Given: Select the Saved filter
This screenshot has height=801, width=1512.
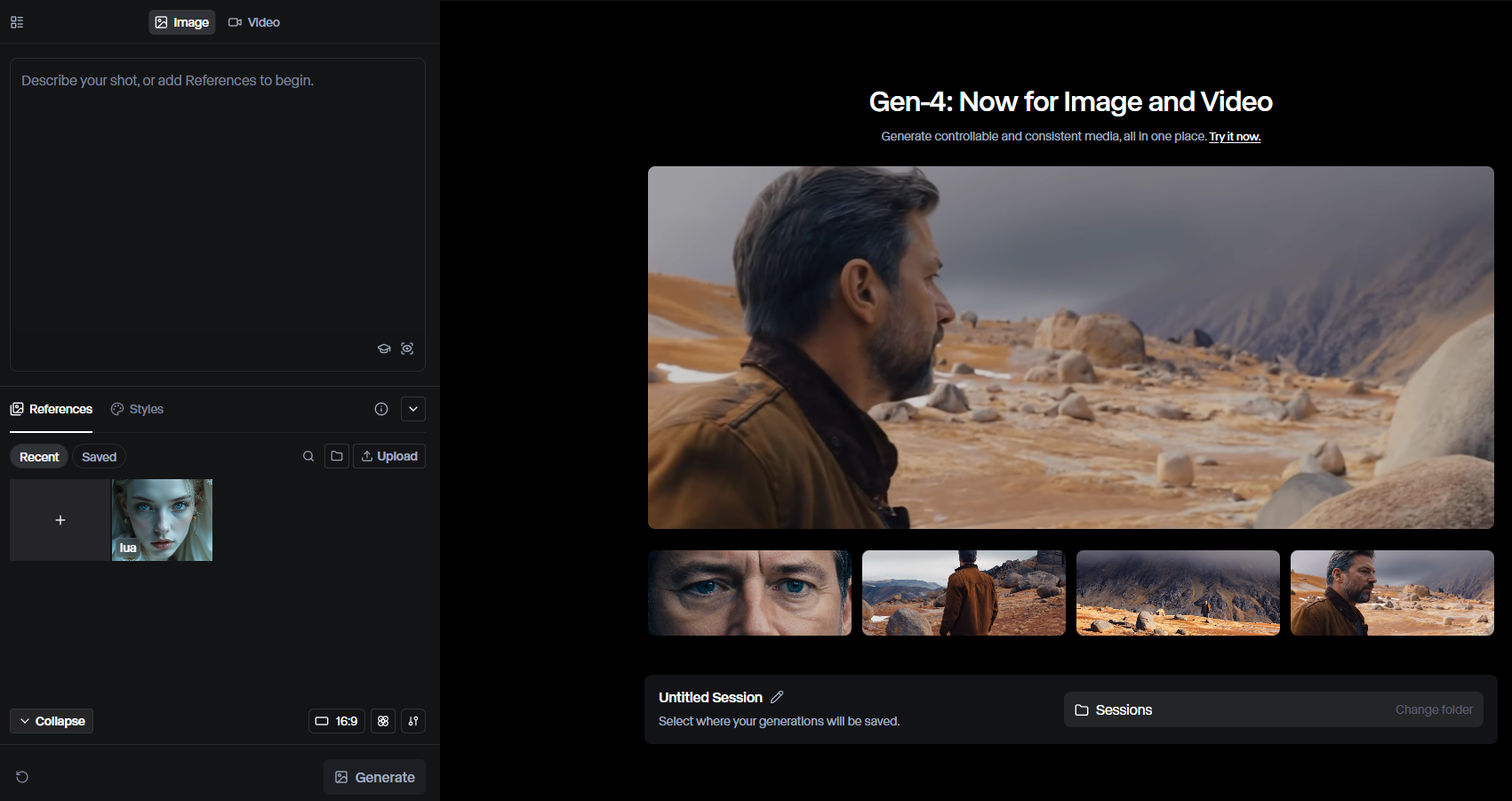Looking at the screenshot, I should (100, 457).
